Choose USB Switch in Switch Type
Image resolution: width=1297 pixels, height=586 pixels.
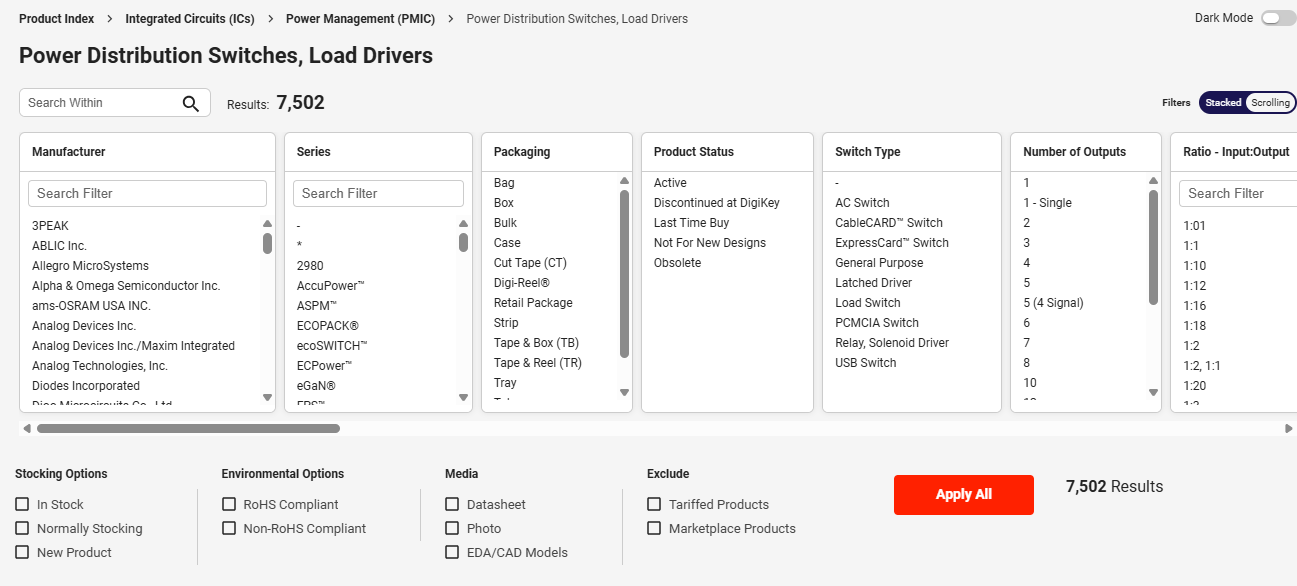click(865, 363)
